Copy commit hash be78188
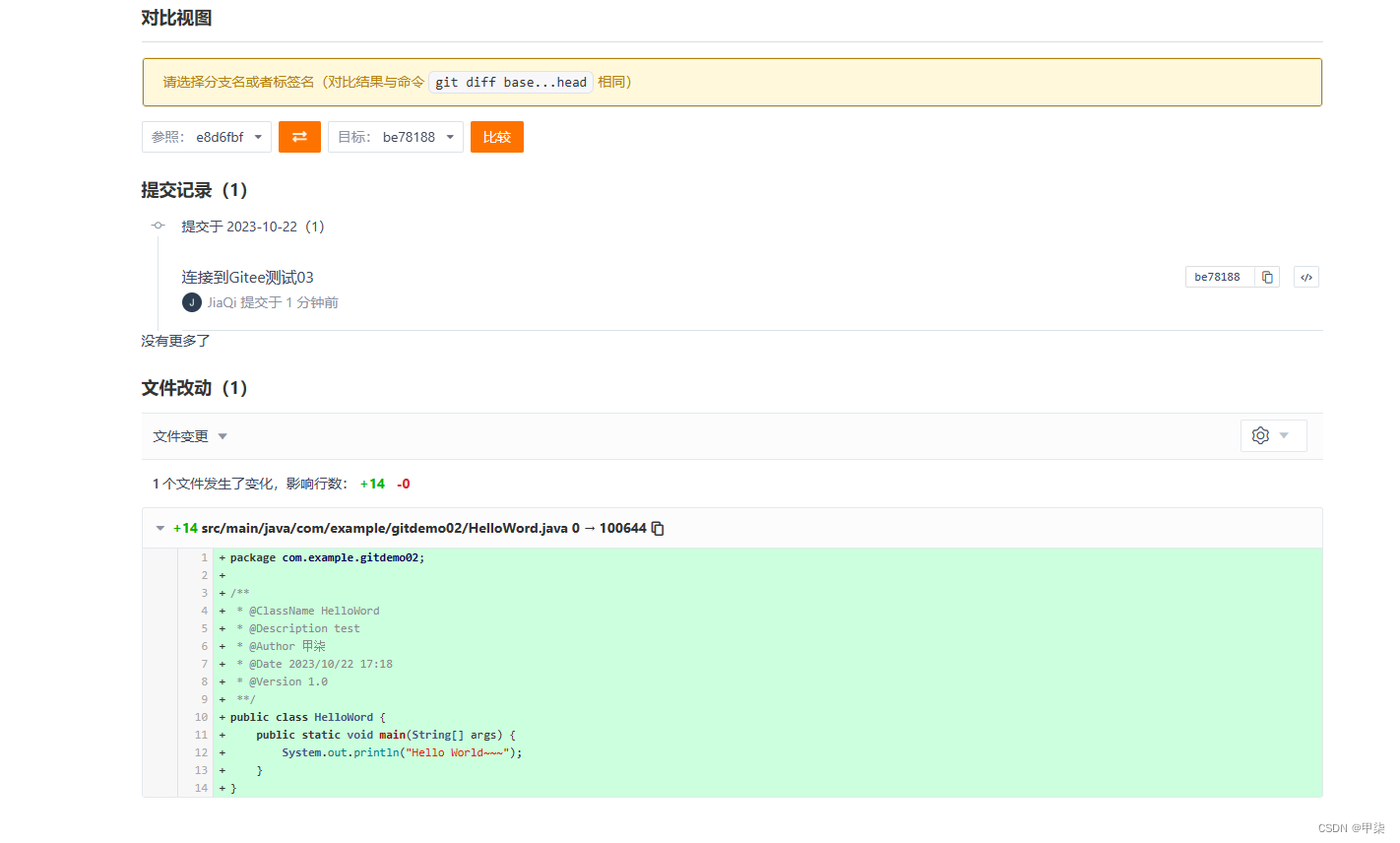This screenshot has width=1400, height=843. (x=1267, y=277)
